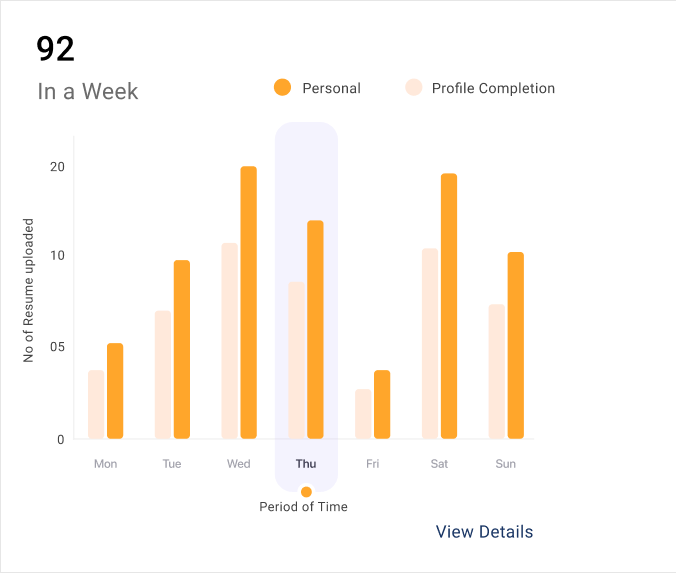Image resolution: width=676 pixels, height=573 pixels.
Task: Click Friday's pale Profile Completion bar
Action: click(x=363, y=414)
